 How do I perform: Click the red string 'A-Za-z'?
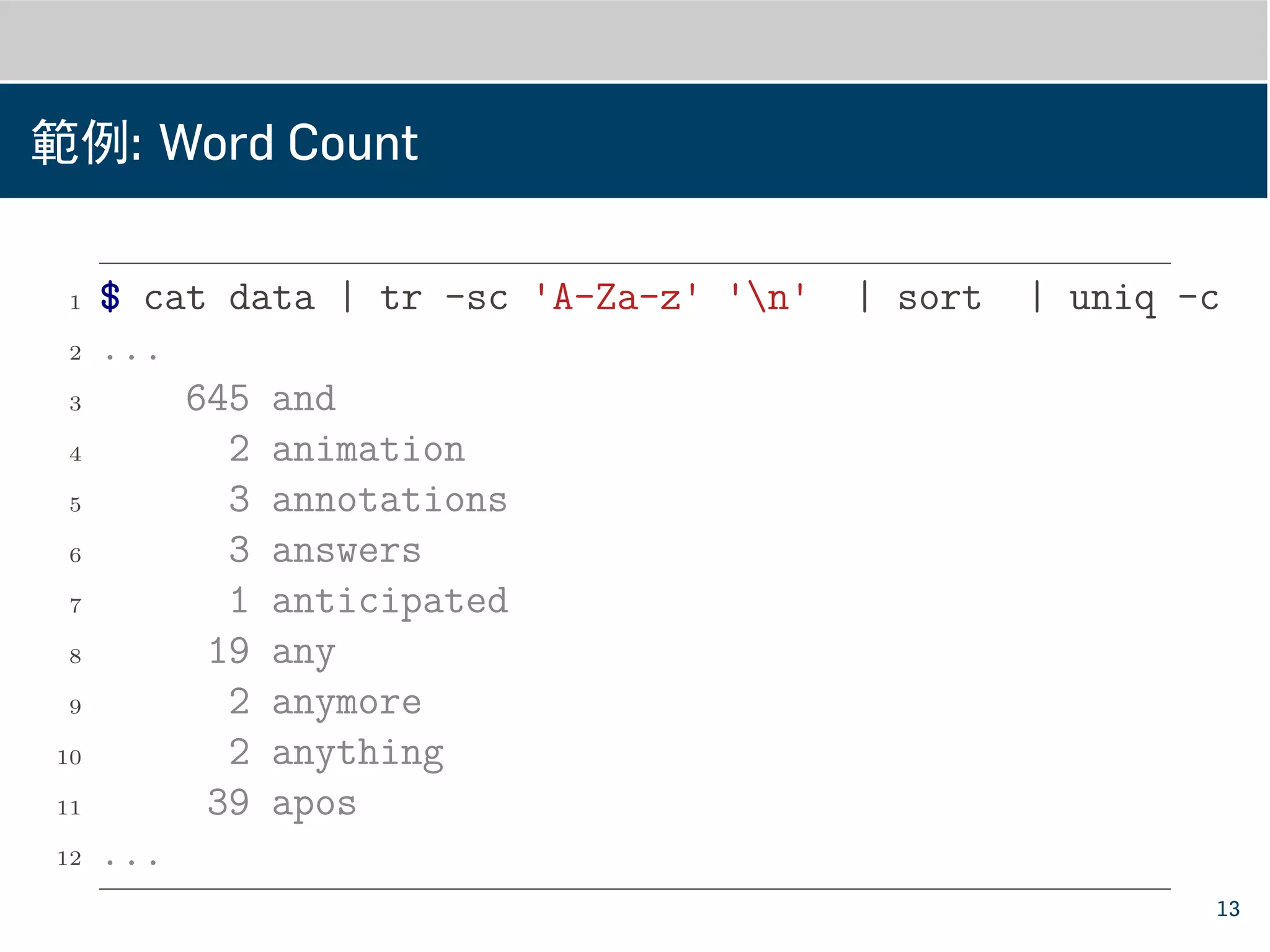[x=616, y=296]
